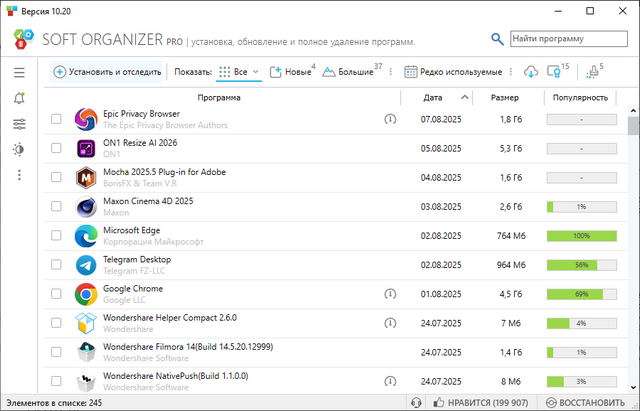Click the Wondershare Filmora app icon
The width and height of the screenshot is (640, 411).
pos(86,352)
